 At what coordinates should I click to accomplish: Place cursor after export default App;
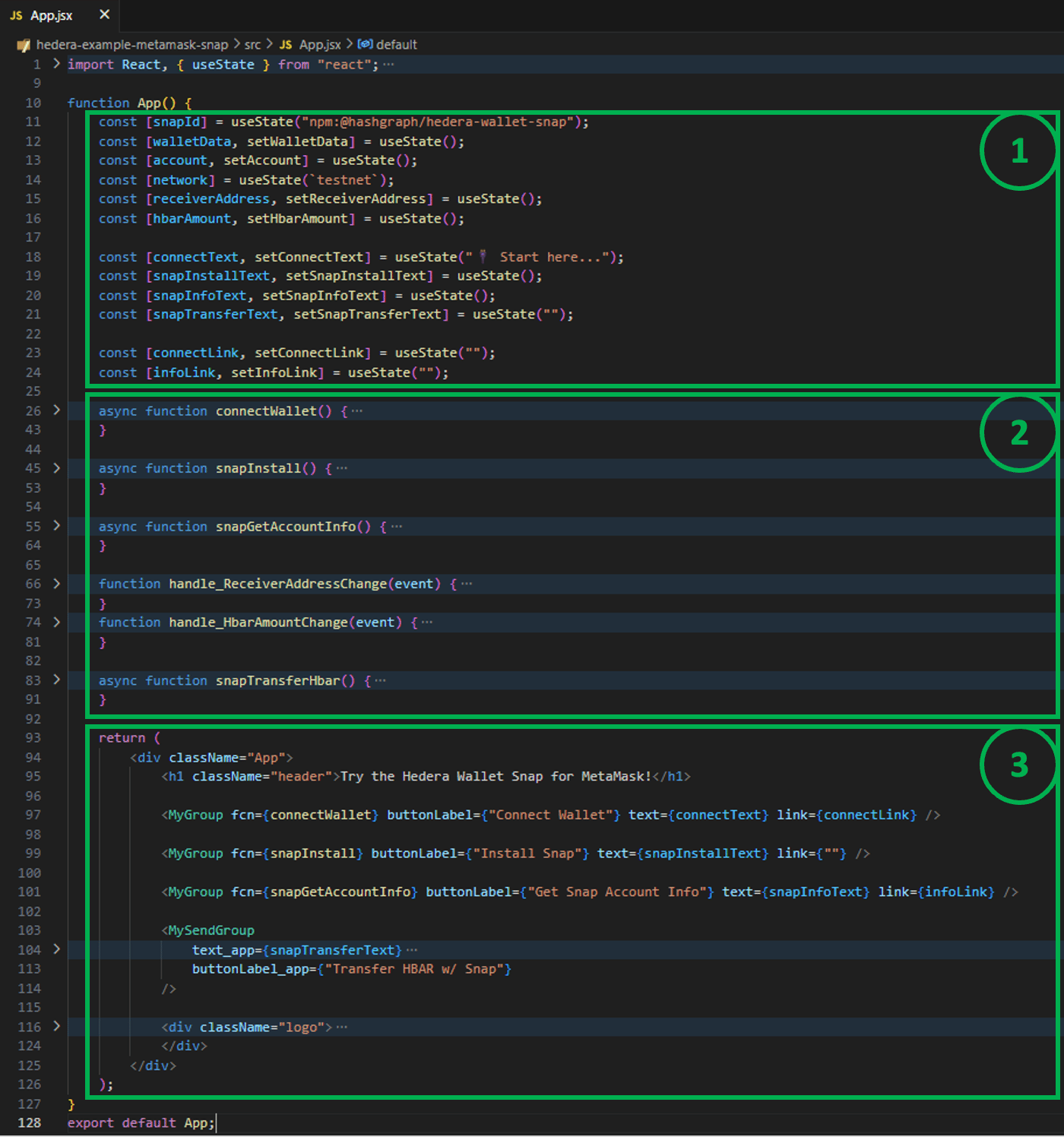pos(216,1123)
